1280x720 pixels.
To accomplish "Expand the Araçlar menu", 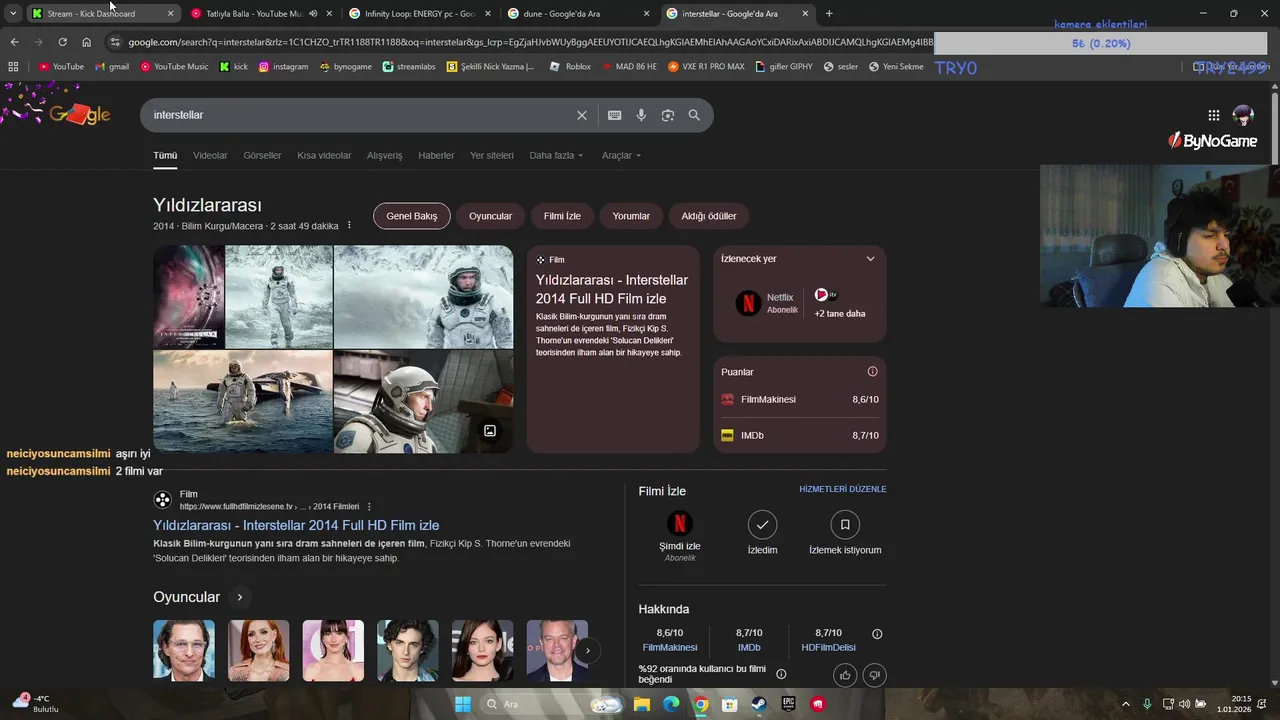I will tap(621, 156).
